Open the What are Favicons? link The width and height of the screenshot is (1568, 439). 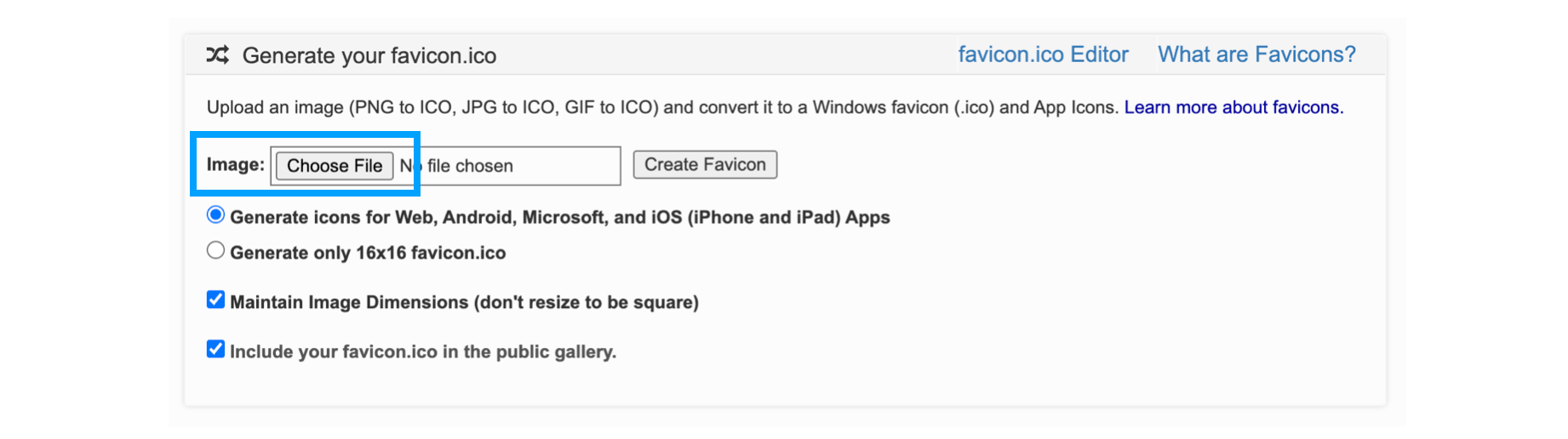(1256, 54)
